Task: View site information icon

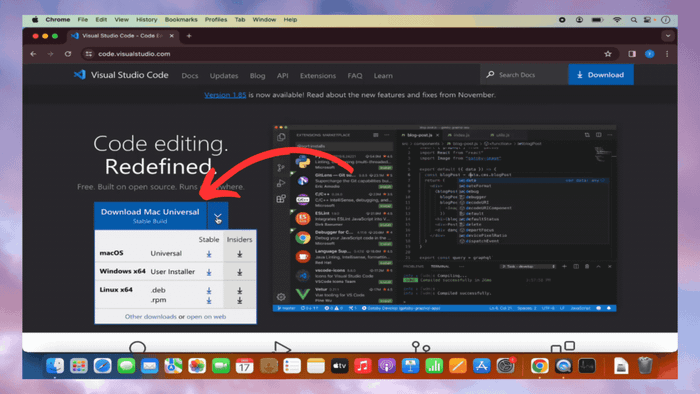Action: [x=89, y=54]
